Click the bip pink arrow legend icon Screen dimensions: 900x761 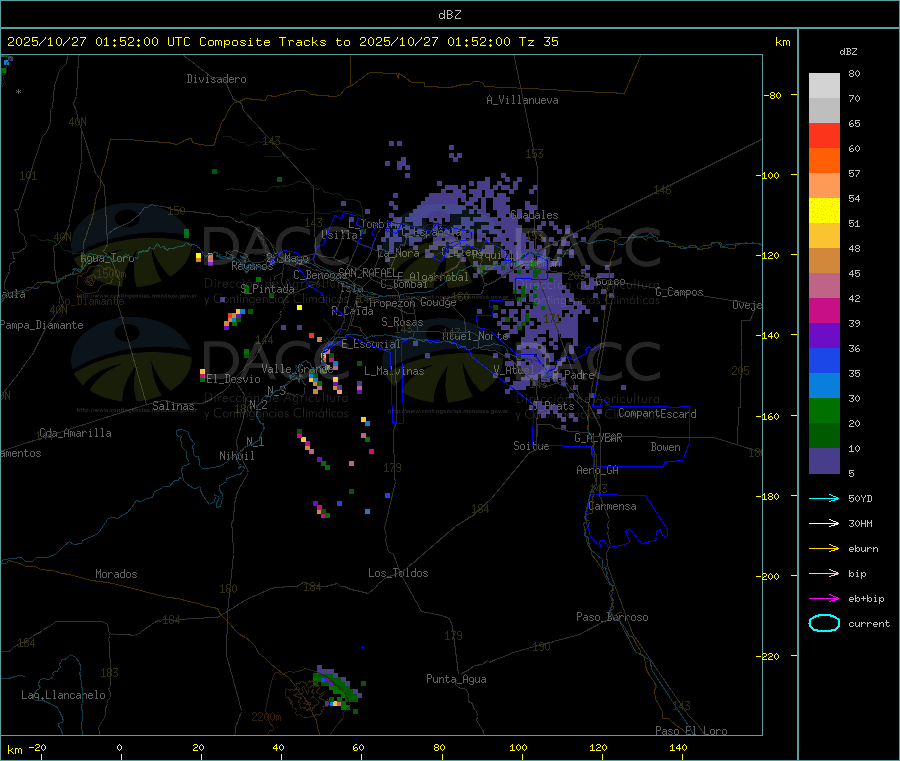pos(824,573)
